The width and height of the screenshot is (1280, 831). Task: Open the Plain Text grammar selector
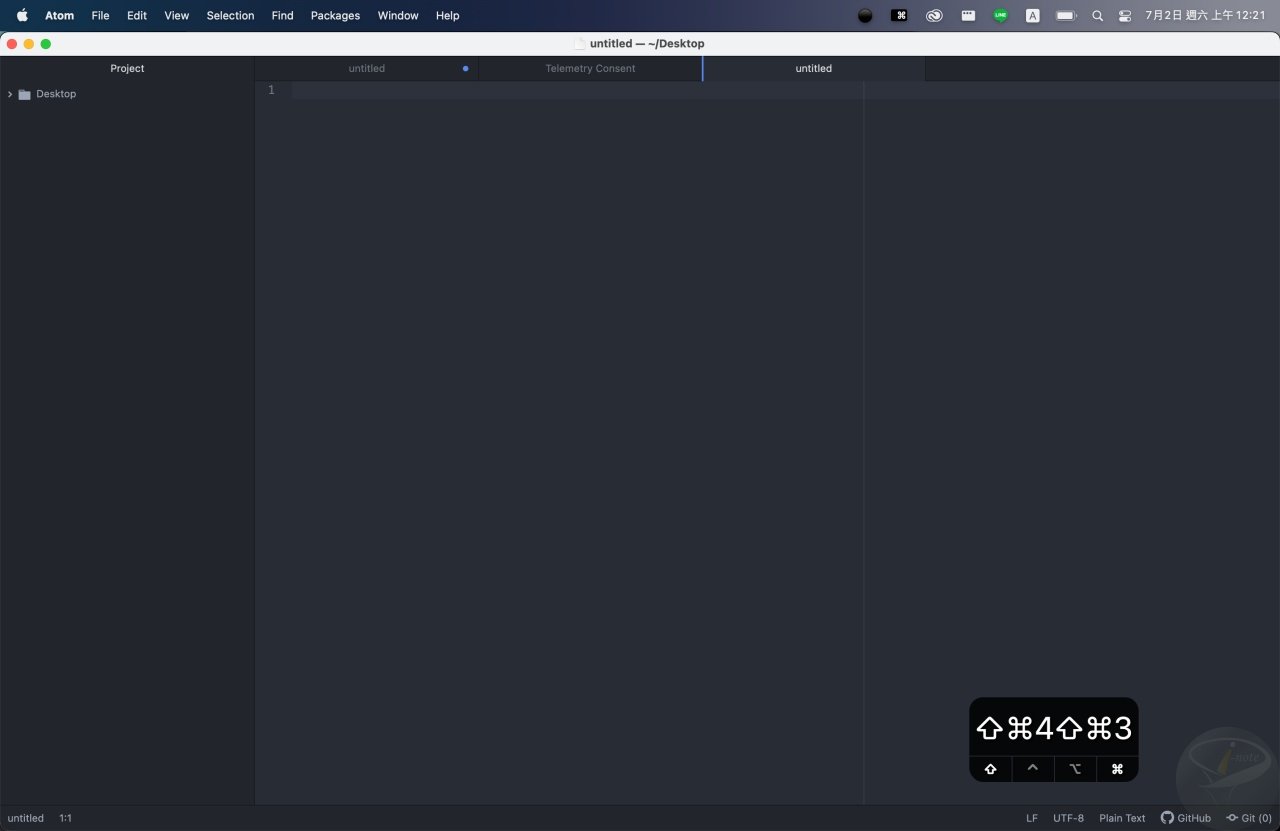click(1122, 818)
